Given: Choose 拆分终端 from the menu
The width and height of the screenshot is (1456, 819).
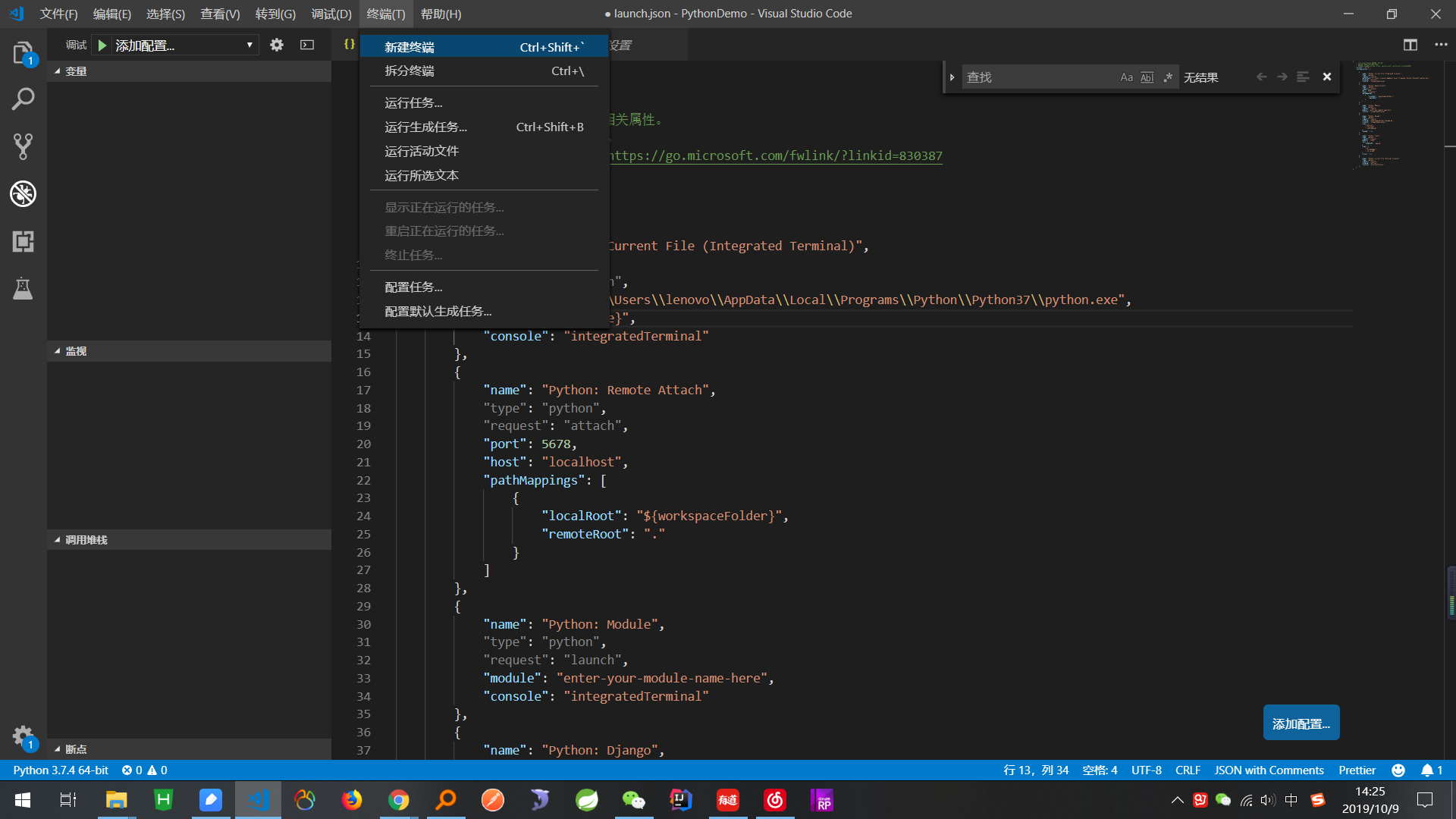Looking at the screenshot, I should coord(484,71).
